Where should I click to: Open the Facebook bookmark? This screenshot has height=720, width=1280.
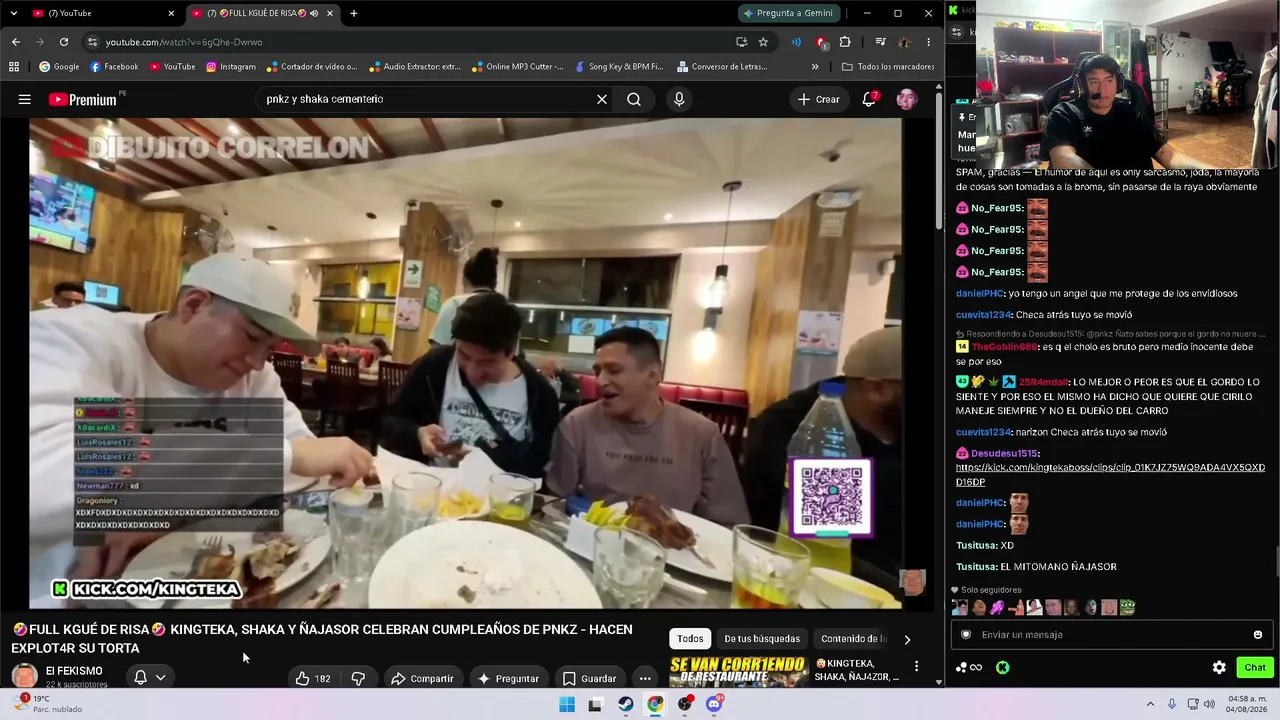[114, 67]
